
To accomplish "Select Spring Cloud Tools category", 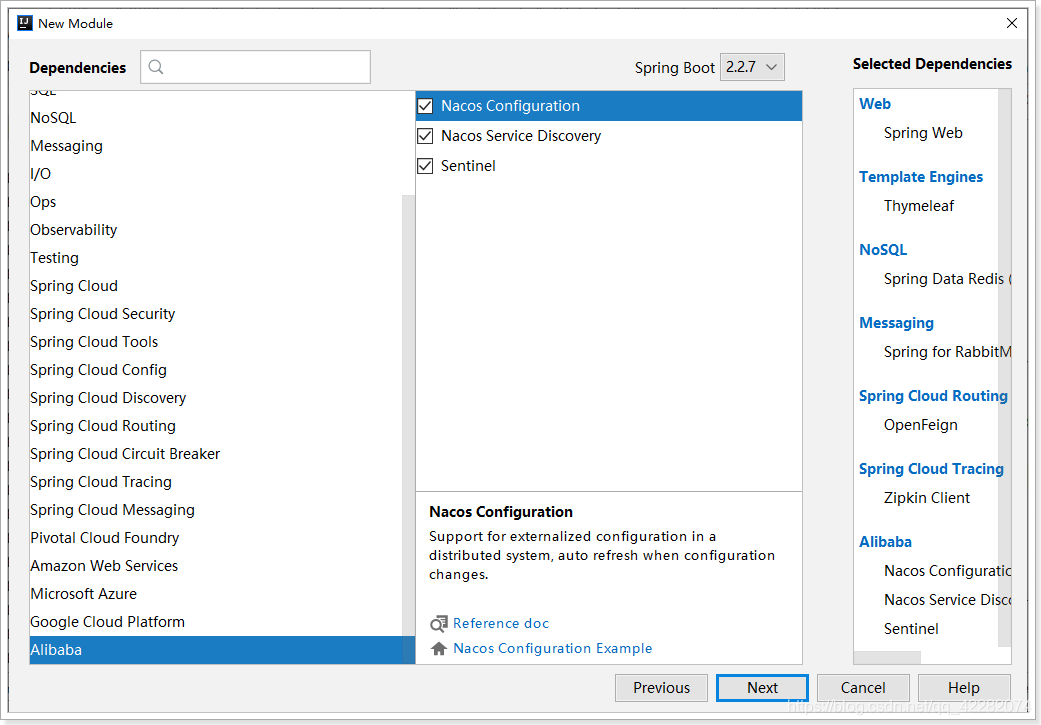I will click(x=216, y=342).
